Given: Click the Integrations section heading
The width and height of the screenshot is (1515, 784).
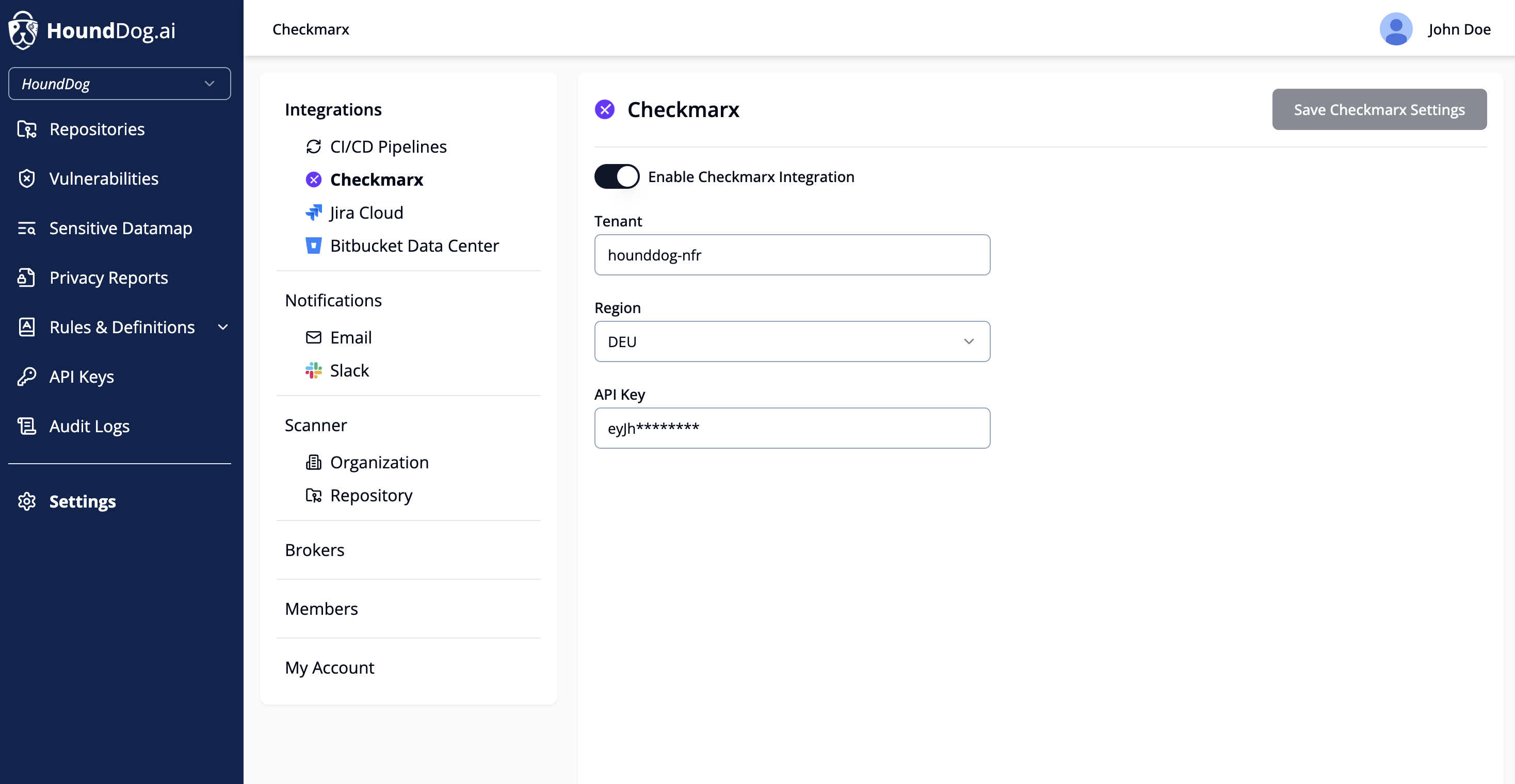Looking at the screenshot, I should 333,110.
